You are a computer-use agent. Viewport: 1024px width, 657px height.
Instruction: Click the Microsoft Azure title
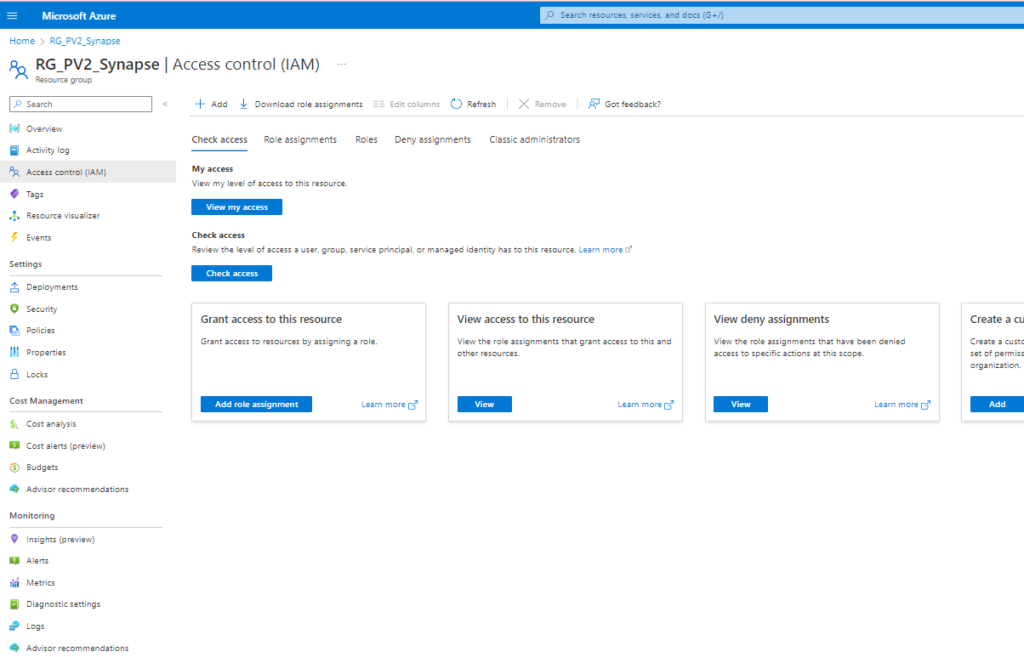pyautogui.click(x=79, y=16)
